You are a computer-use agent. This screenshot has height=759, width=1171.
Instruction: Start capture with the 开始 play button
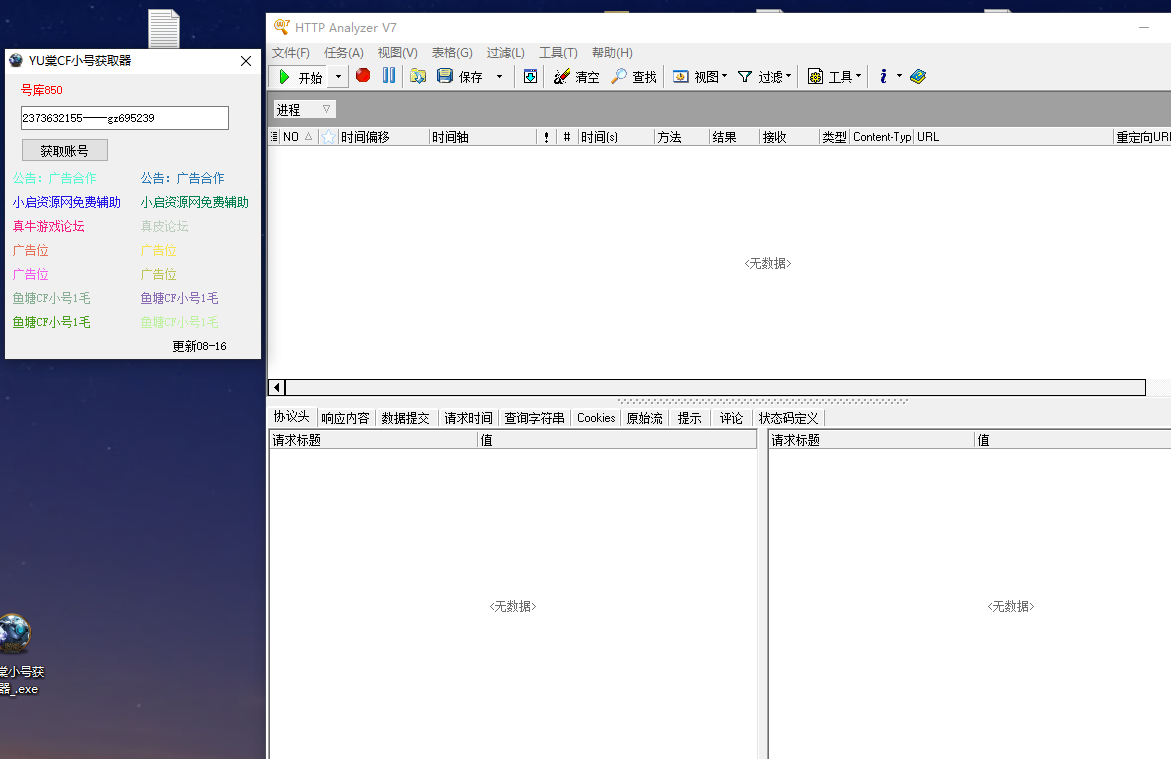pyautogui.click(x=299, y=77)
